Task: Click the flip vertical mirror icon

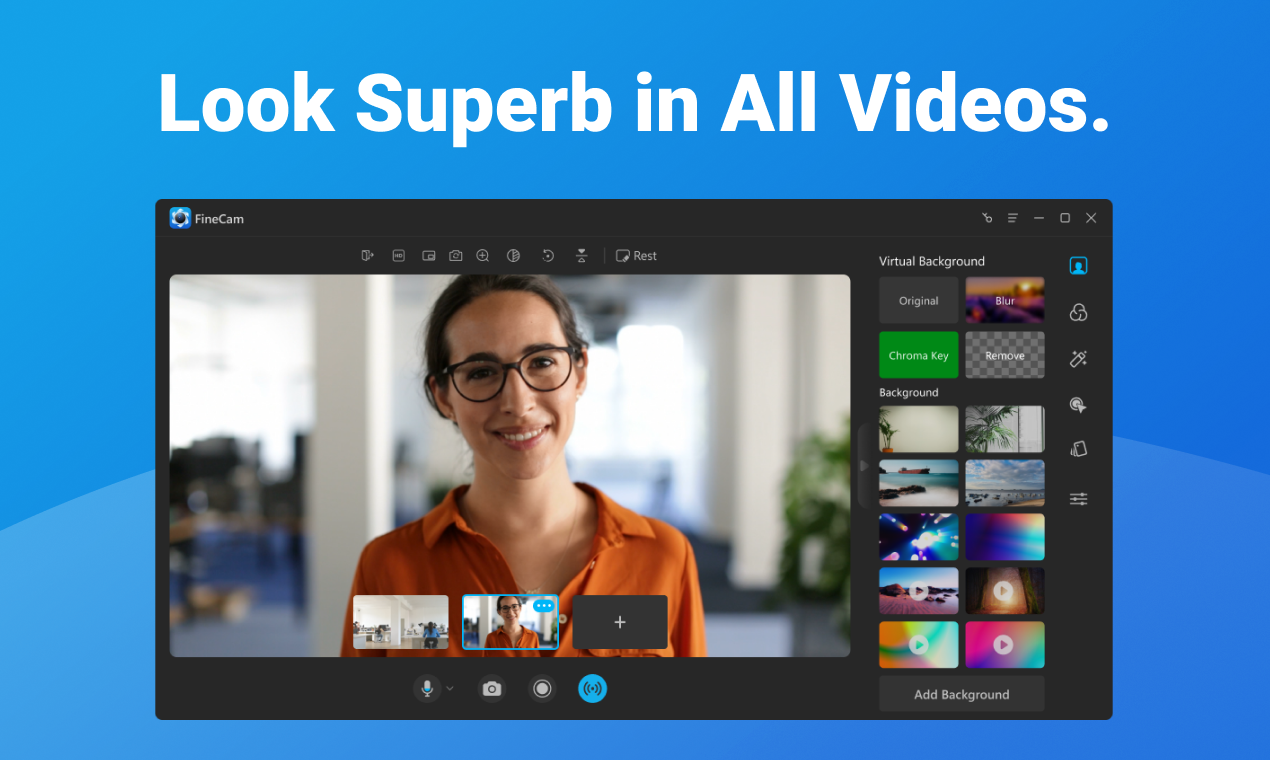Action: click(581, 256)
